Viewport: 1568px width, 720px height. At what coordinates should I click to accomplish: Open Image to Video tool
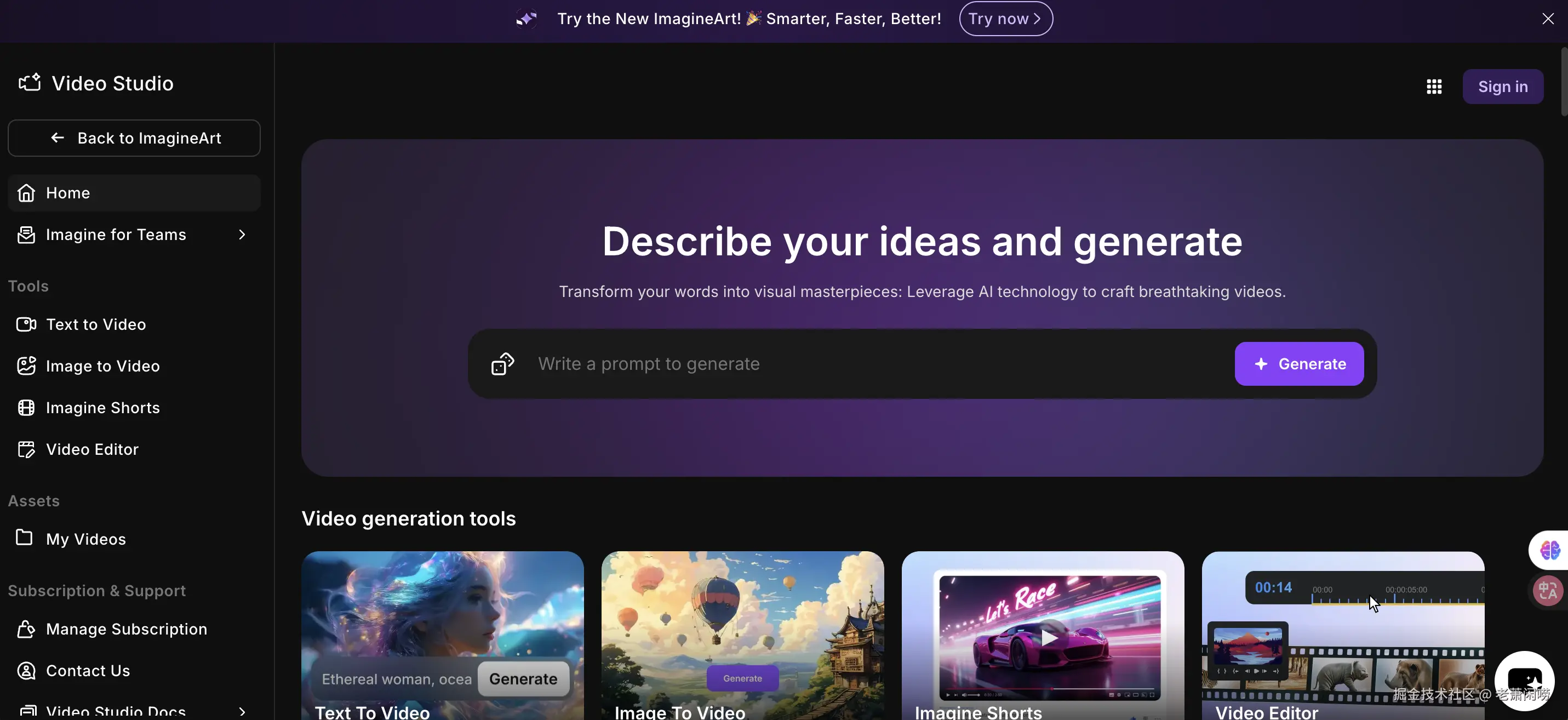tap(102, 367)
